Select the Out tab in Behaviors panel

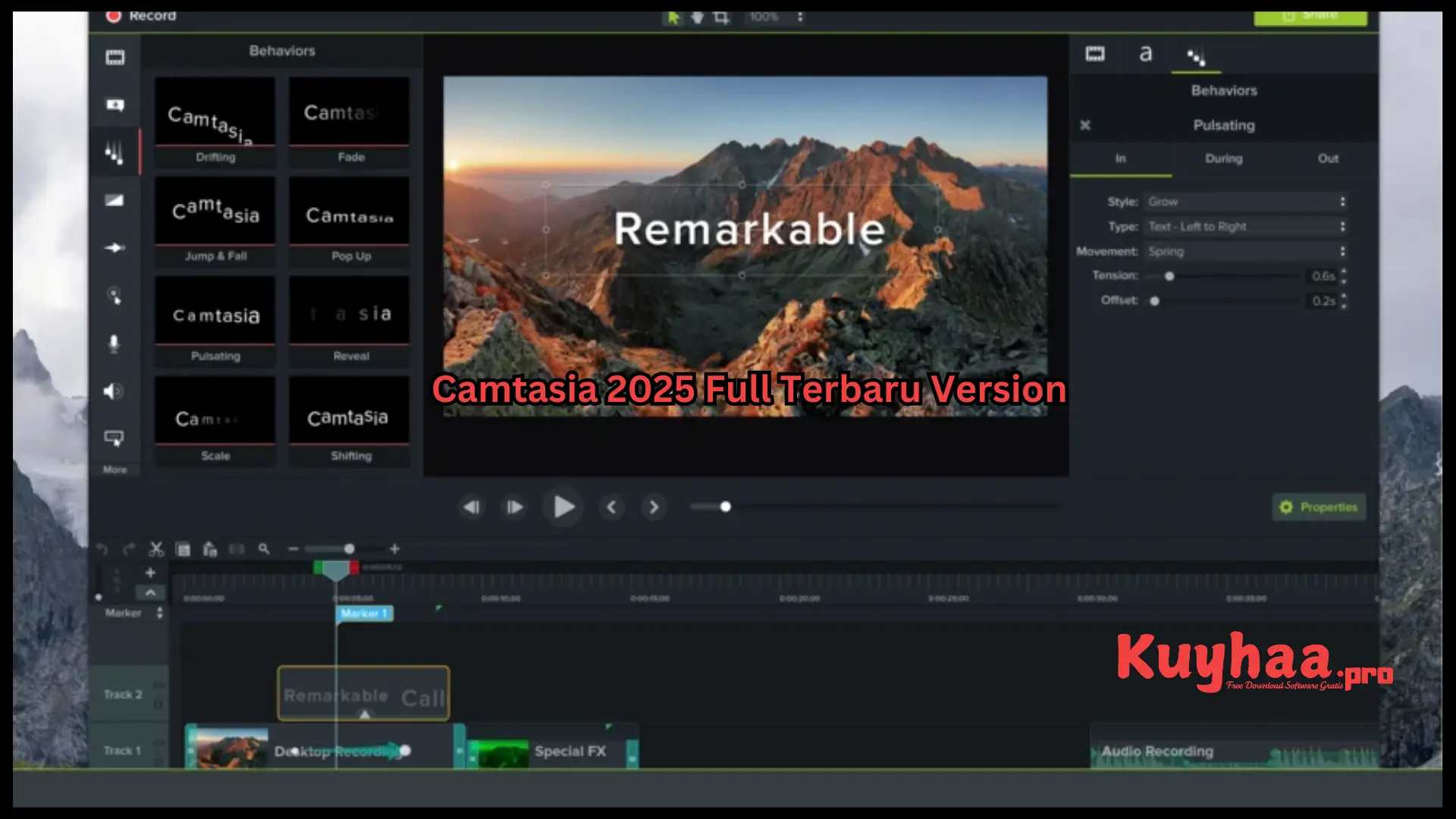coord(1328,158)
